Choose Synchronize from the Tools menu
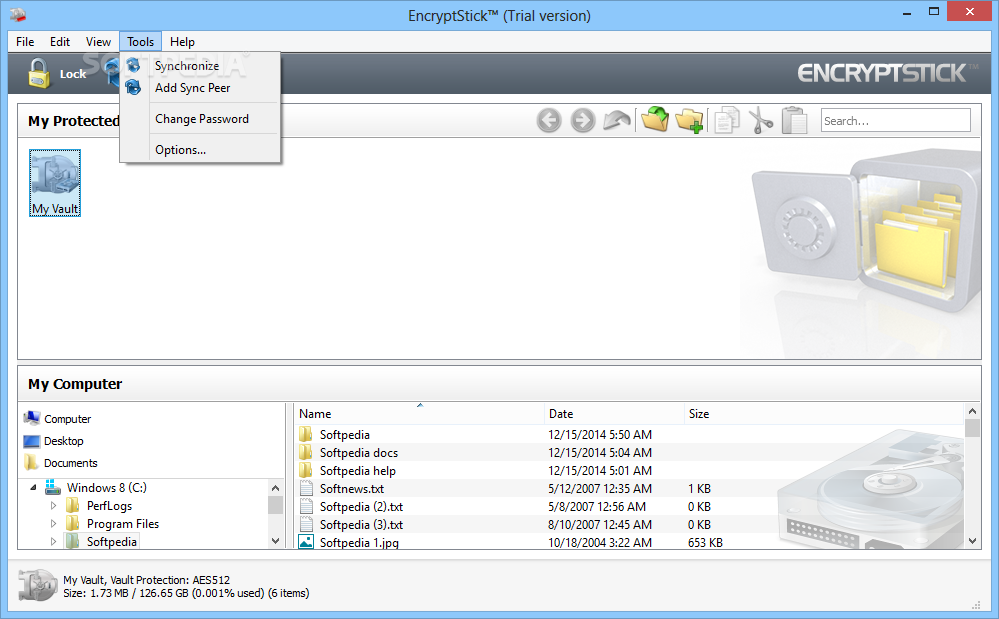 [200, 66]
